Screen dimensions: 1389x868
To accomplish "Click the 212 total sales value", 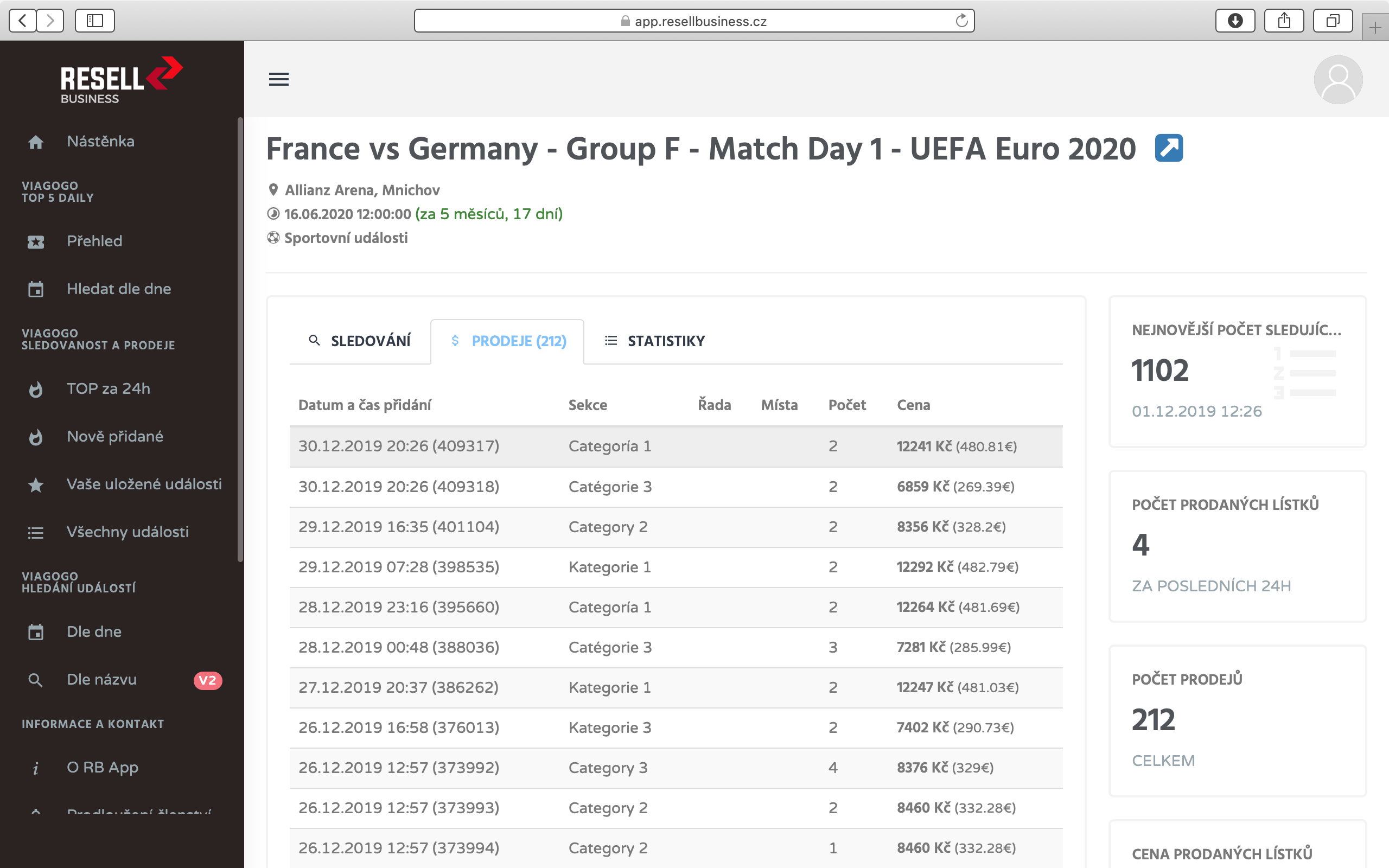I will pyautogui.click(x=1153, y=719).
